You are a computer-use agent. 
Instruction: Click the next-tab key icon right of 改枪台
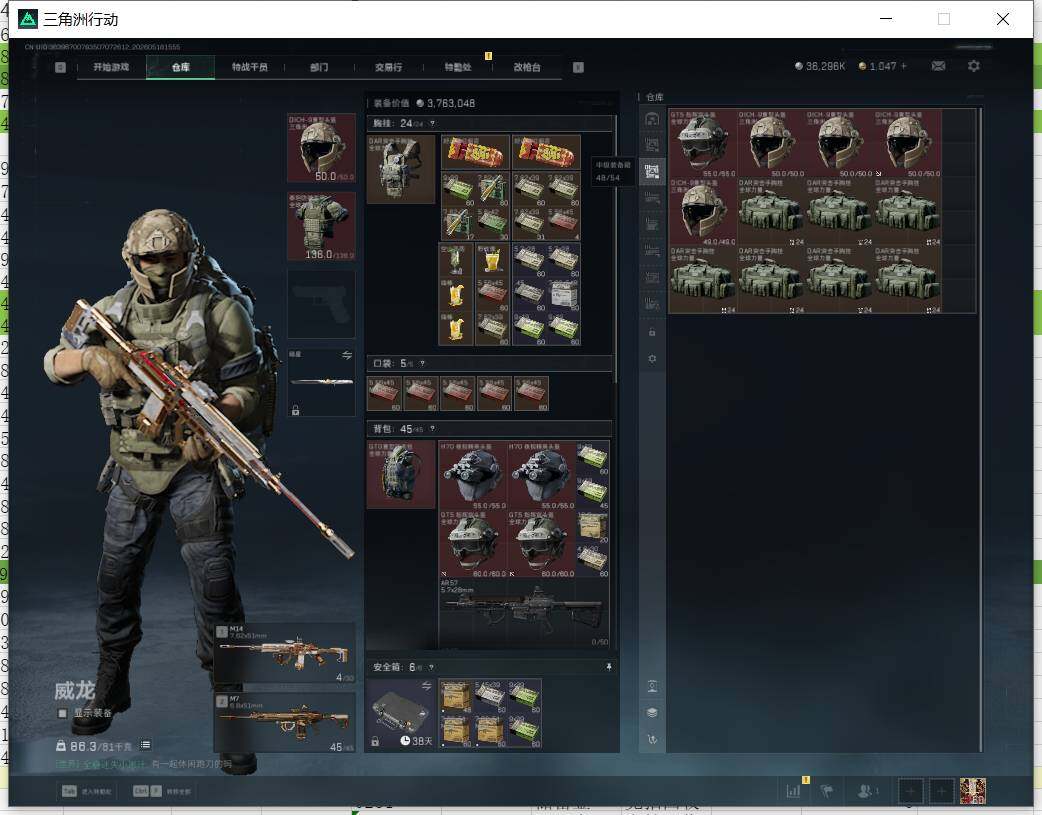coord(578,67)
